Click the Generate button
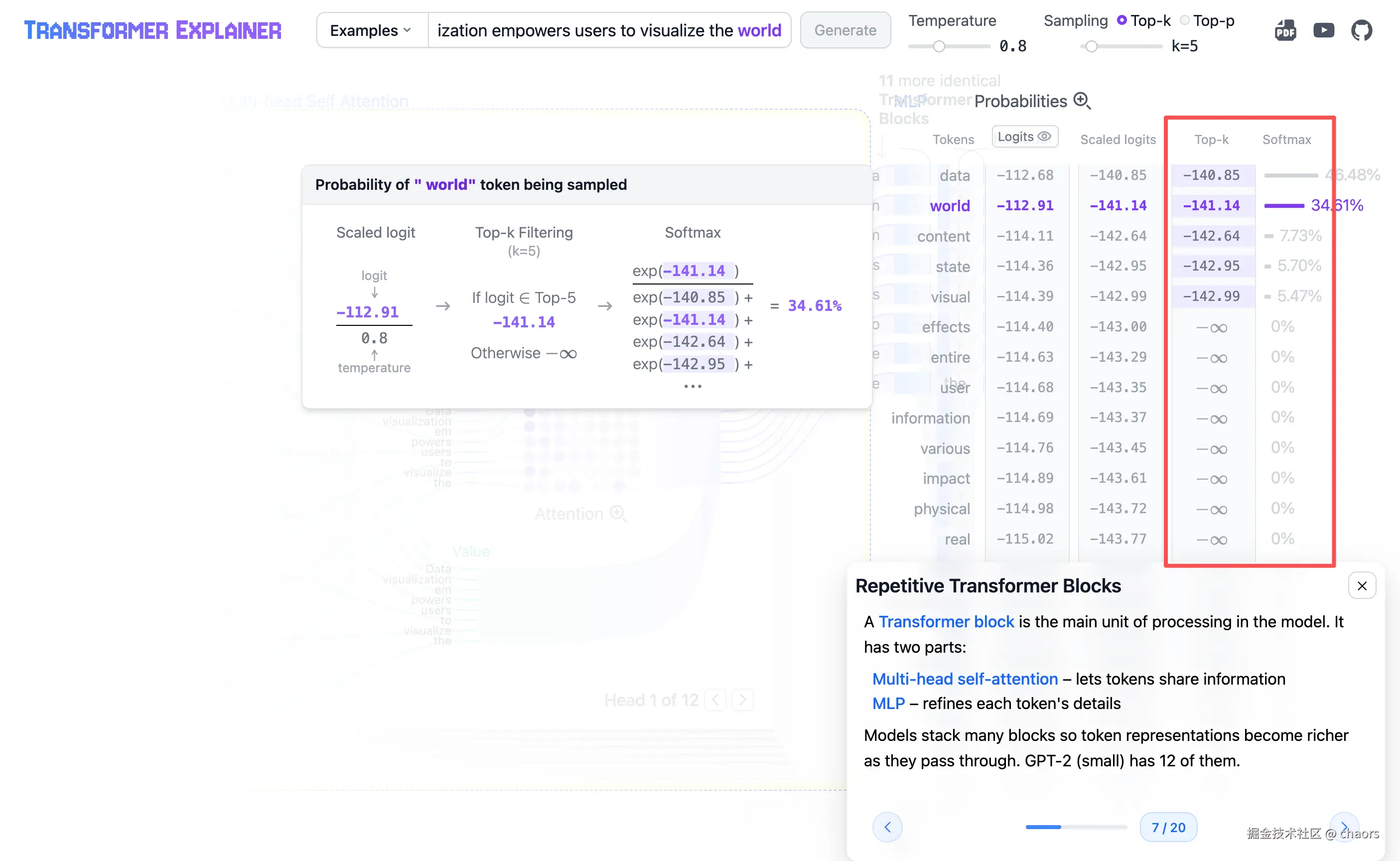 845,30
